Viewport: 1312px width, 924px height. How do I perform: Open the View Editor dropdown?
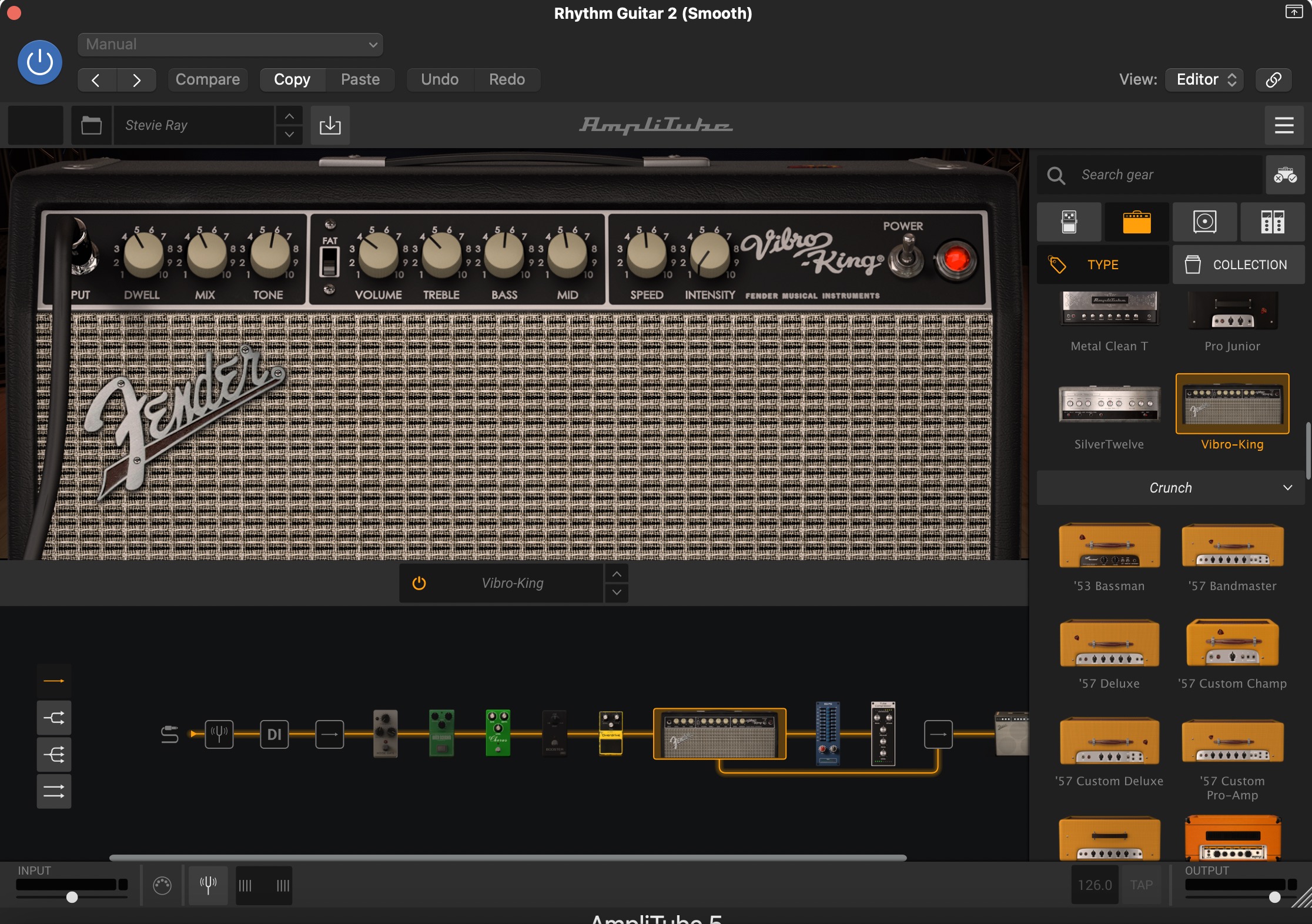[x=1205, y=79]
